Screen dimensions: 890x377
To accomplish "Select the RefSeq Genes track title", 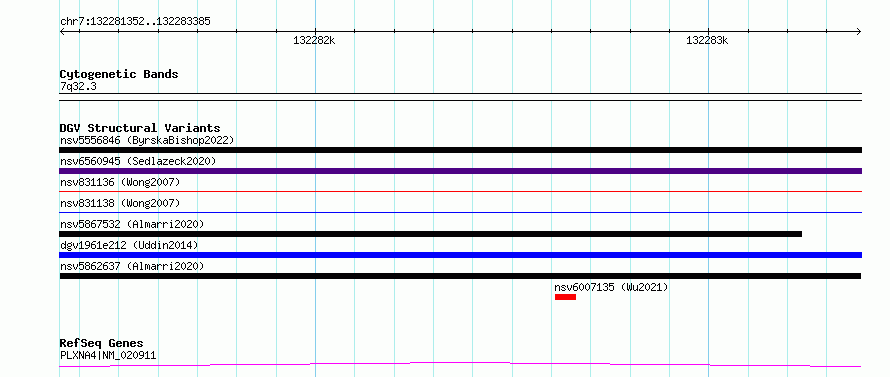I will pyautogui.click(x=102, y=344).
